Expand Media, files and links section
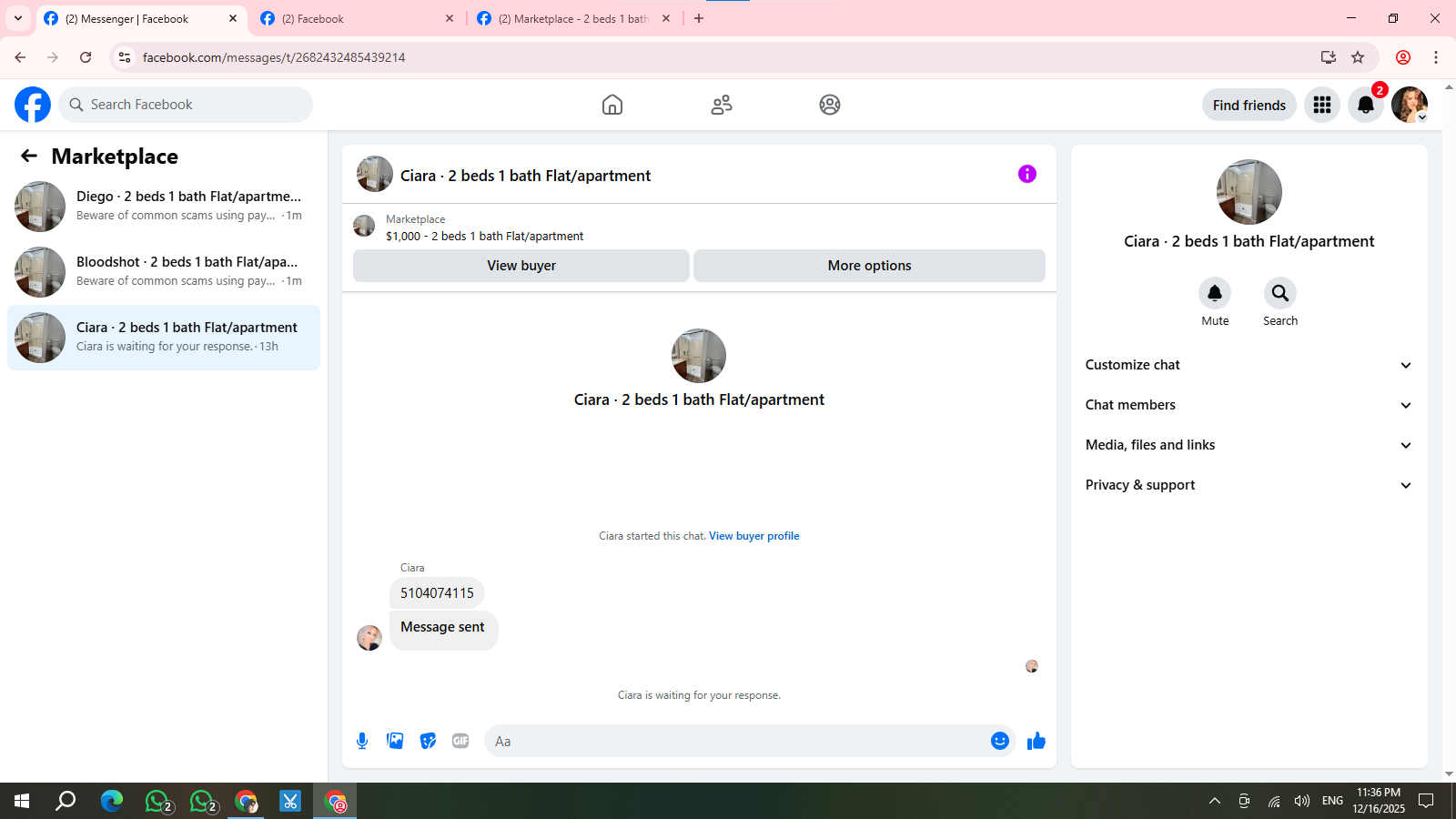 pyautogui.click(x=1249, y=445)
